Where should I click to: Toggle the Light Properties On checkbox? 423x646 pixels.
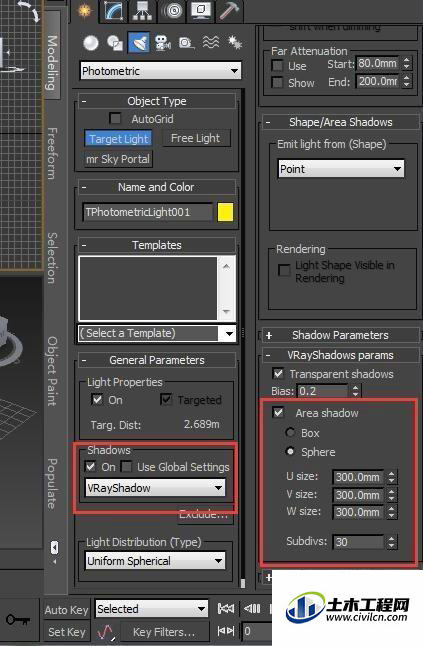click(97, 399)
